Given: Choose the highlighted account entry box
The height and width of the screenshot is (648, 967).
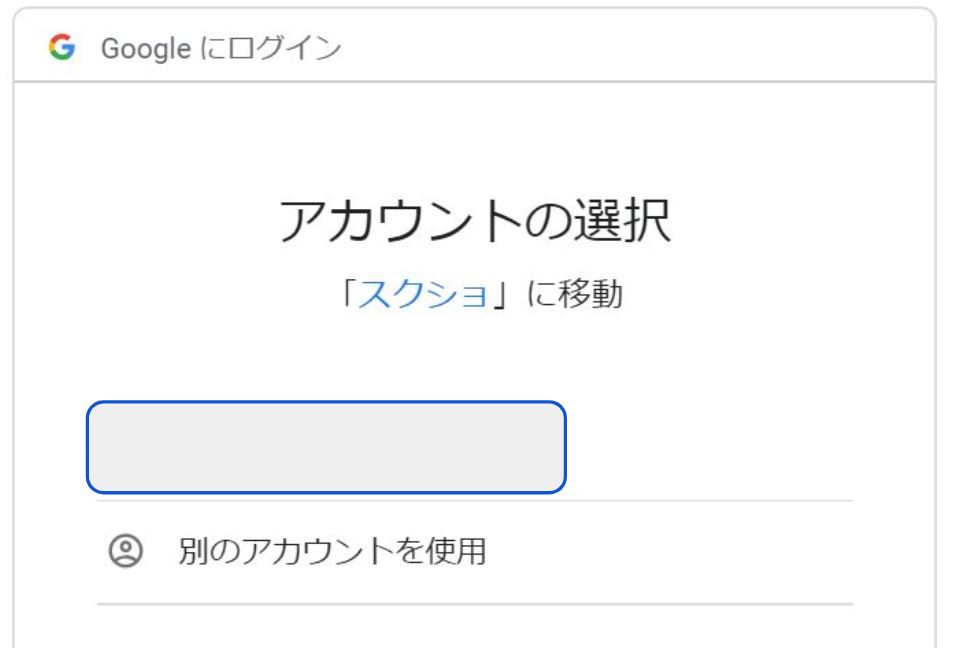Looking at the screenshot, I should [326, 447].
